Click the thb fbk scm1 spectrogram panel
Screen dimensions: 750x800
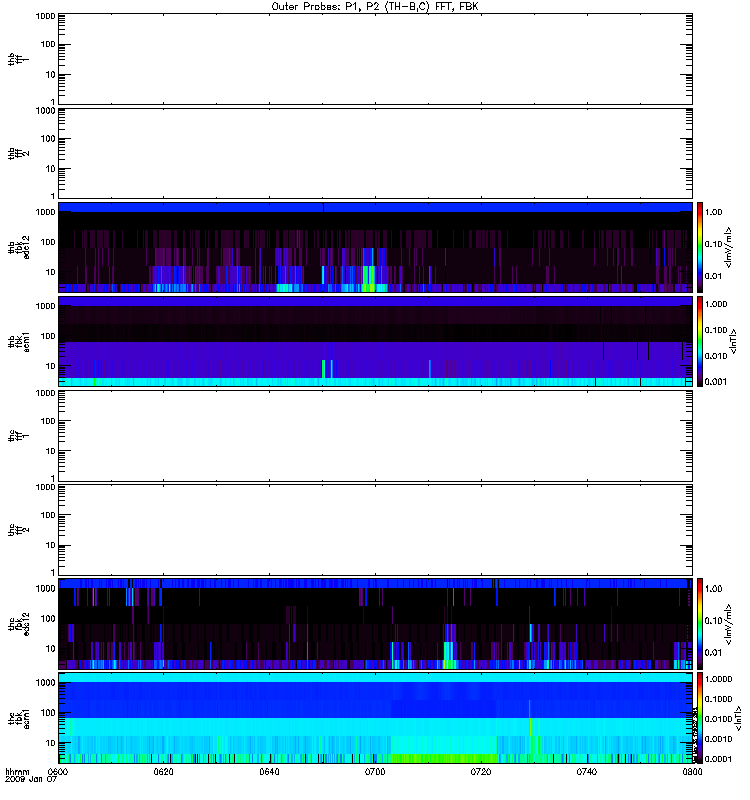(x=376, y=341)
